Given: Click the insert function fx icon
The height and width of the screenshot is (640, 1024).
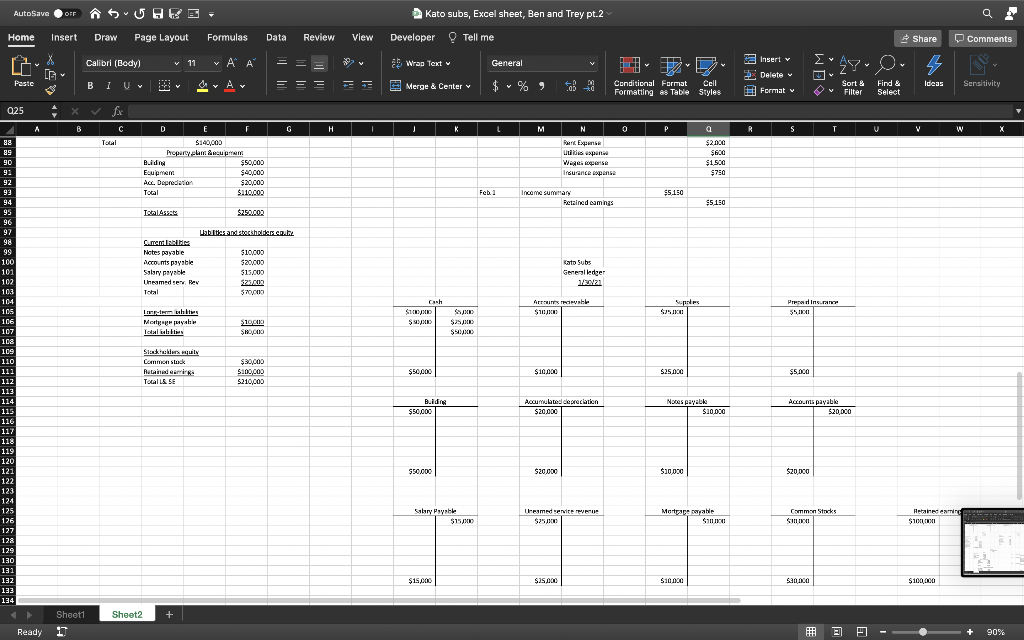Looking at the screenshot, I should 117,111.
